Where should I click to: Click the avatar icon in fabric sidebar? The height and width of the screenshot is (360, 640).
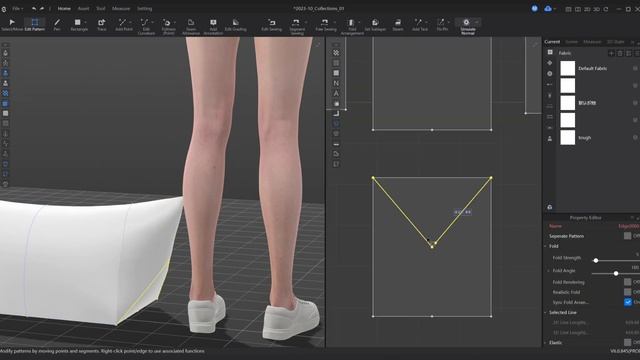coord(550,139)
